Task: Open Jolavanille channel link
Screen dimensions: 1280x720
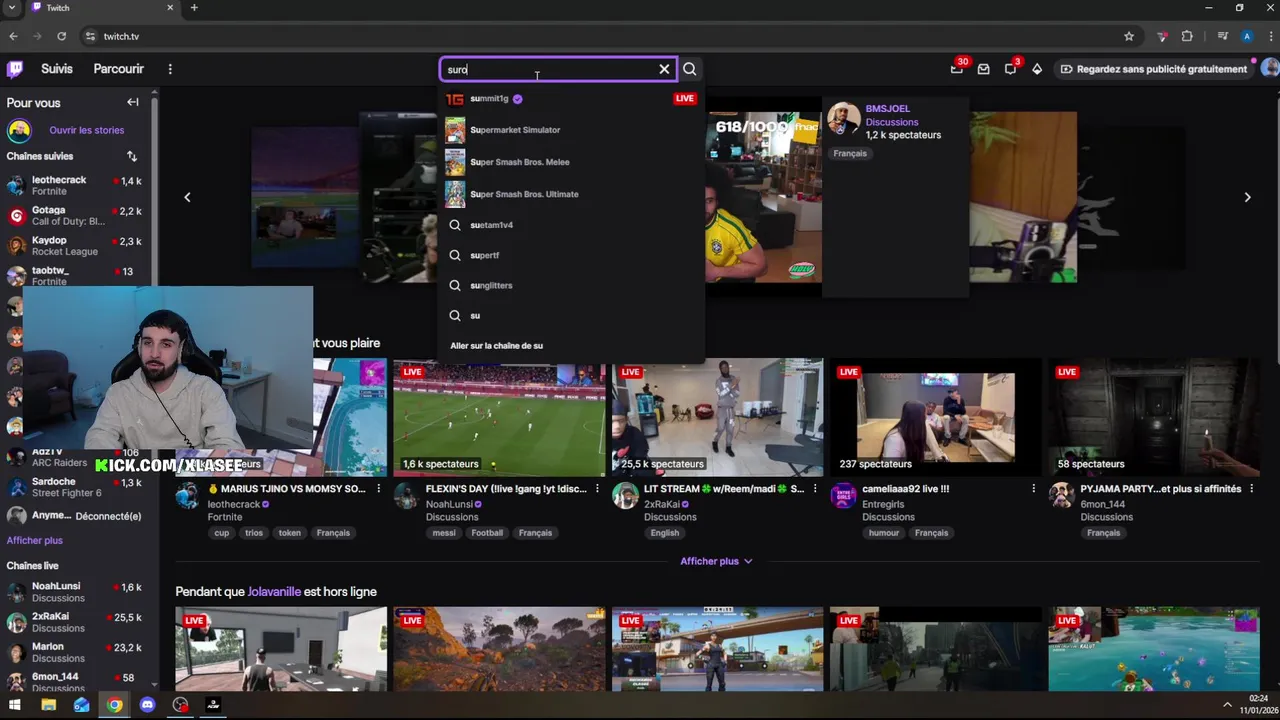Action: [x=274, y=592]
